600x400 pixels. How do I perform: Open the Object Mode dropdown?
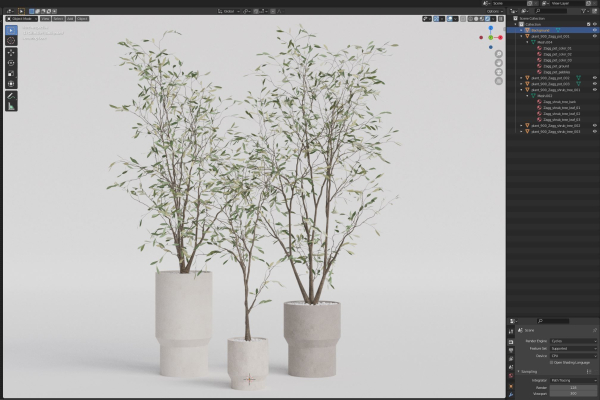tap(22, 19)
